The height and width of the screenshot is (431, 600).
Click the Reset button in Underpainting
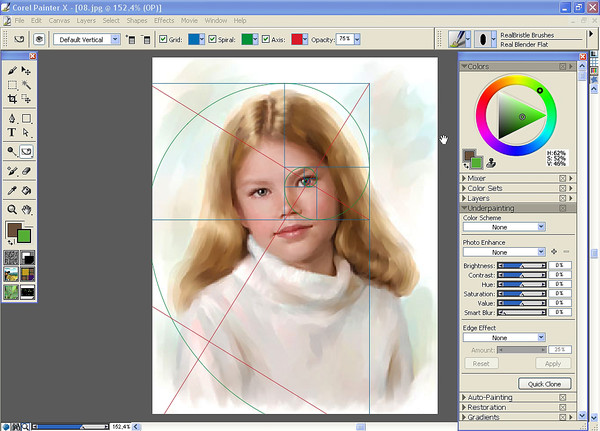(481, 364)
